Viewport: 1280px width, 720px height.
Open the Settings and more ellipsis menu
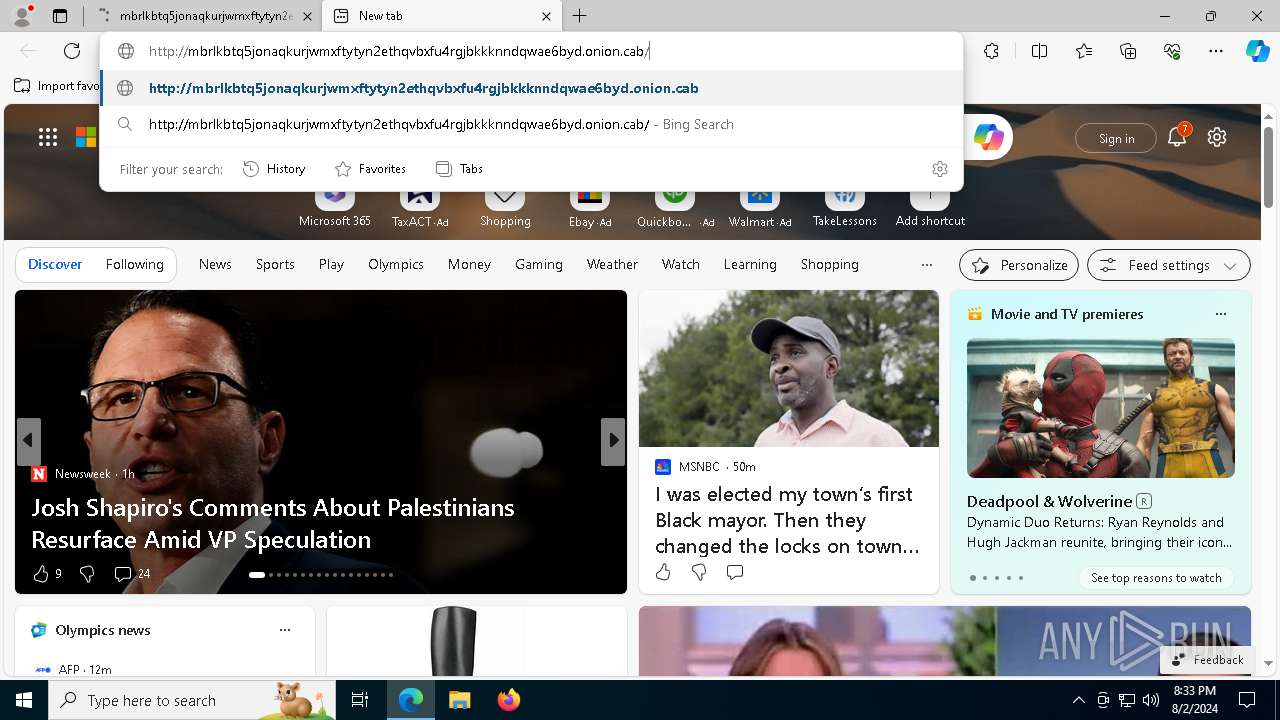click(1216, 51)
